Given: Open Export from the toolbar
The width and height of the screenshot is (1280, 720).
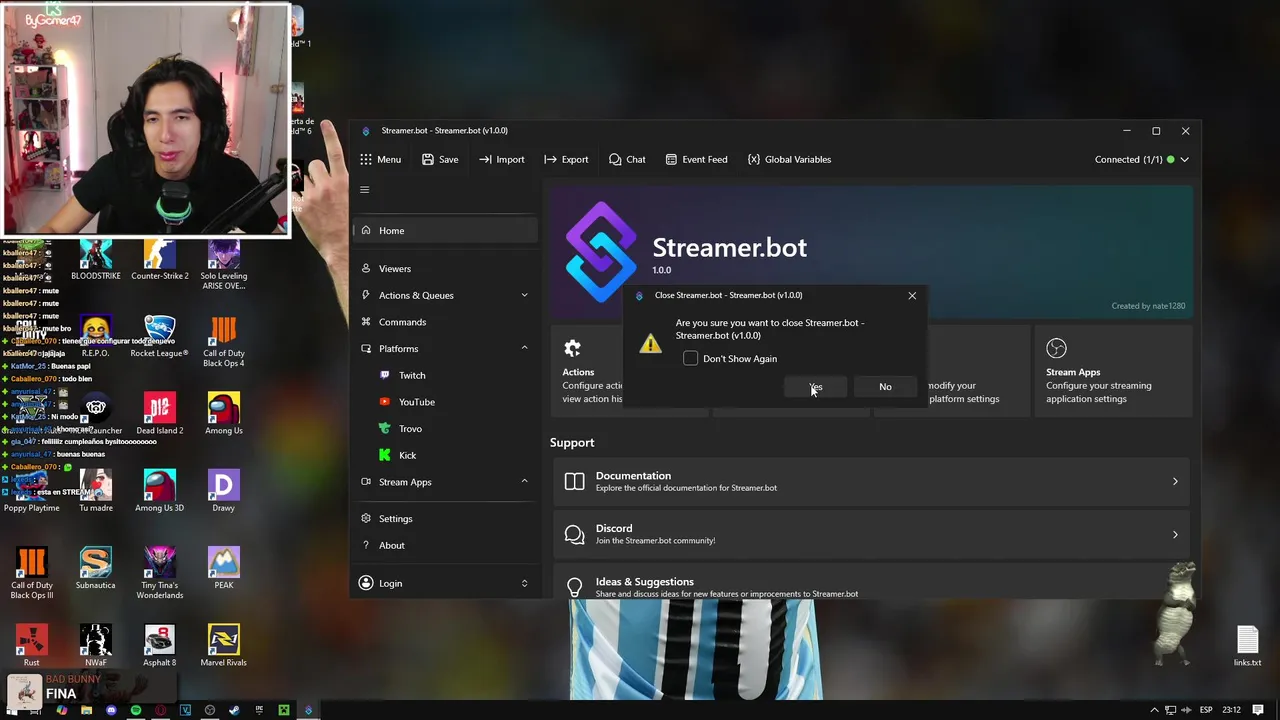Looking at the screenshot, I should pyautogui.click(x=566, y=159).
